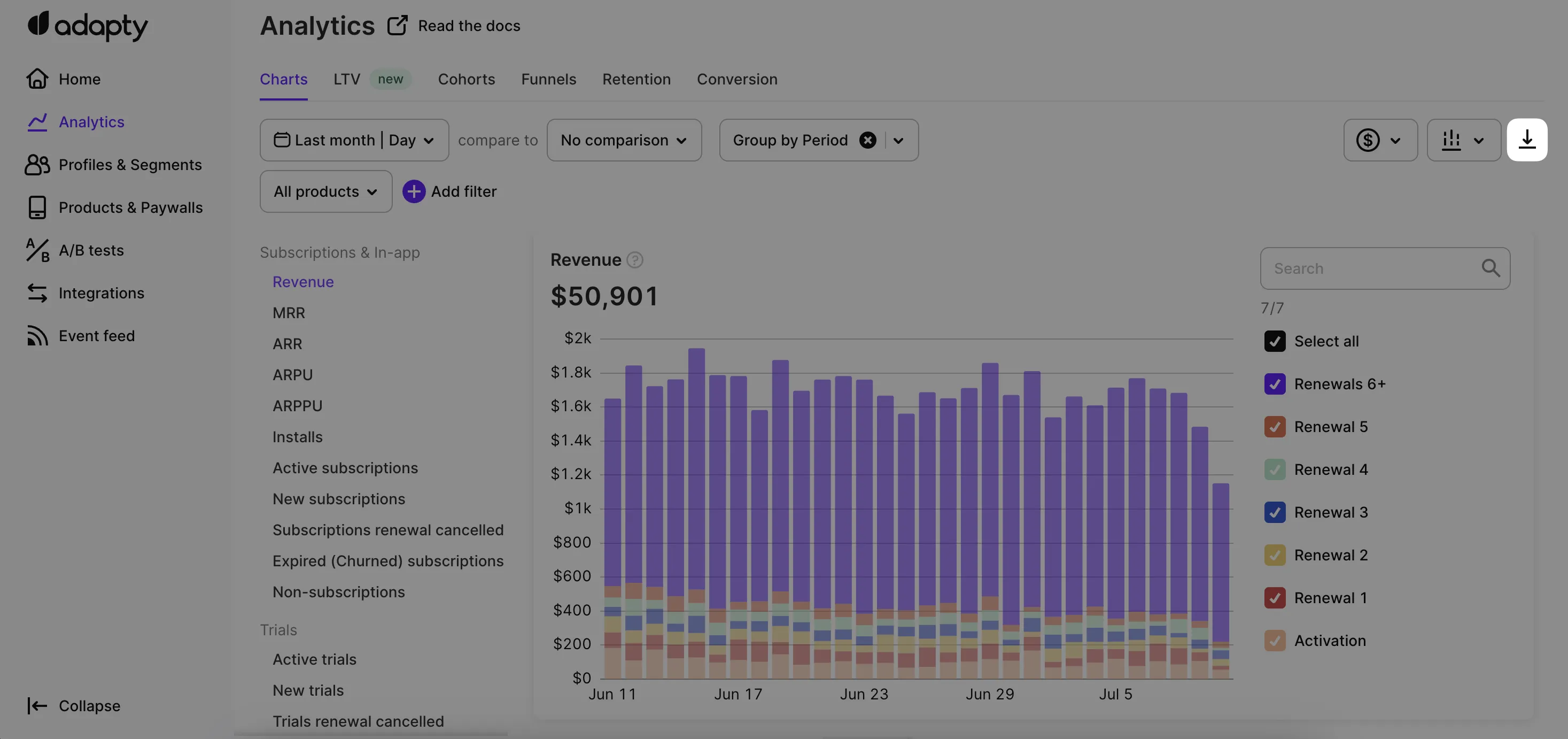Uncheck the Select all checkbox

coord(1275,341)
